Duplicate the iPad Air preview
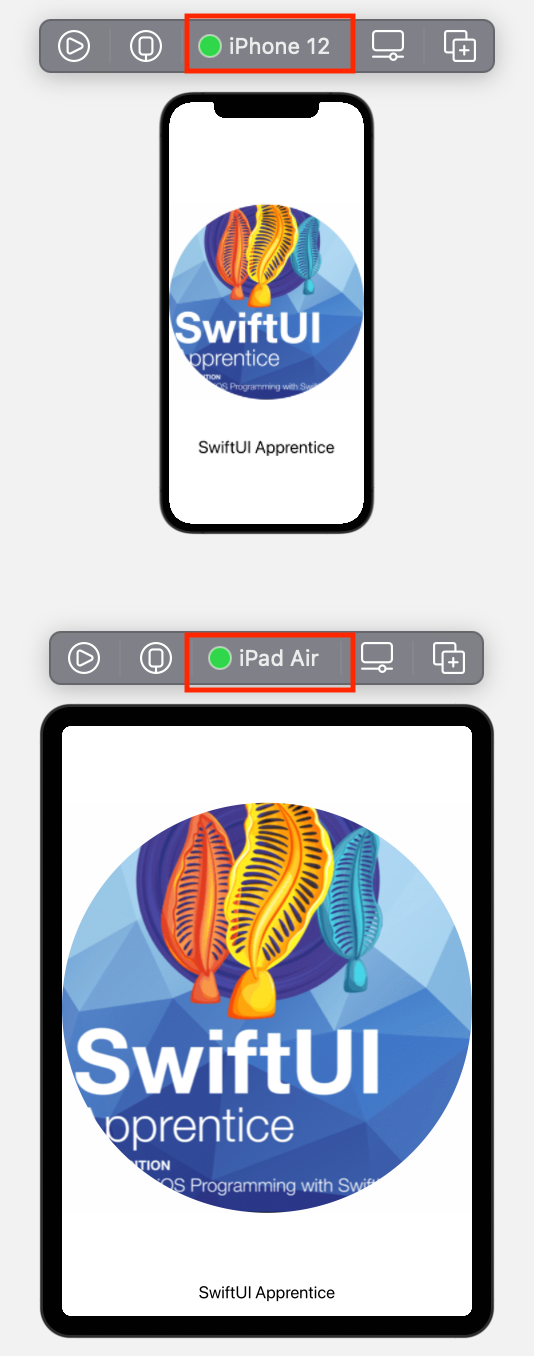 click(449, 658)
